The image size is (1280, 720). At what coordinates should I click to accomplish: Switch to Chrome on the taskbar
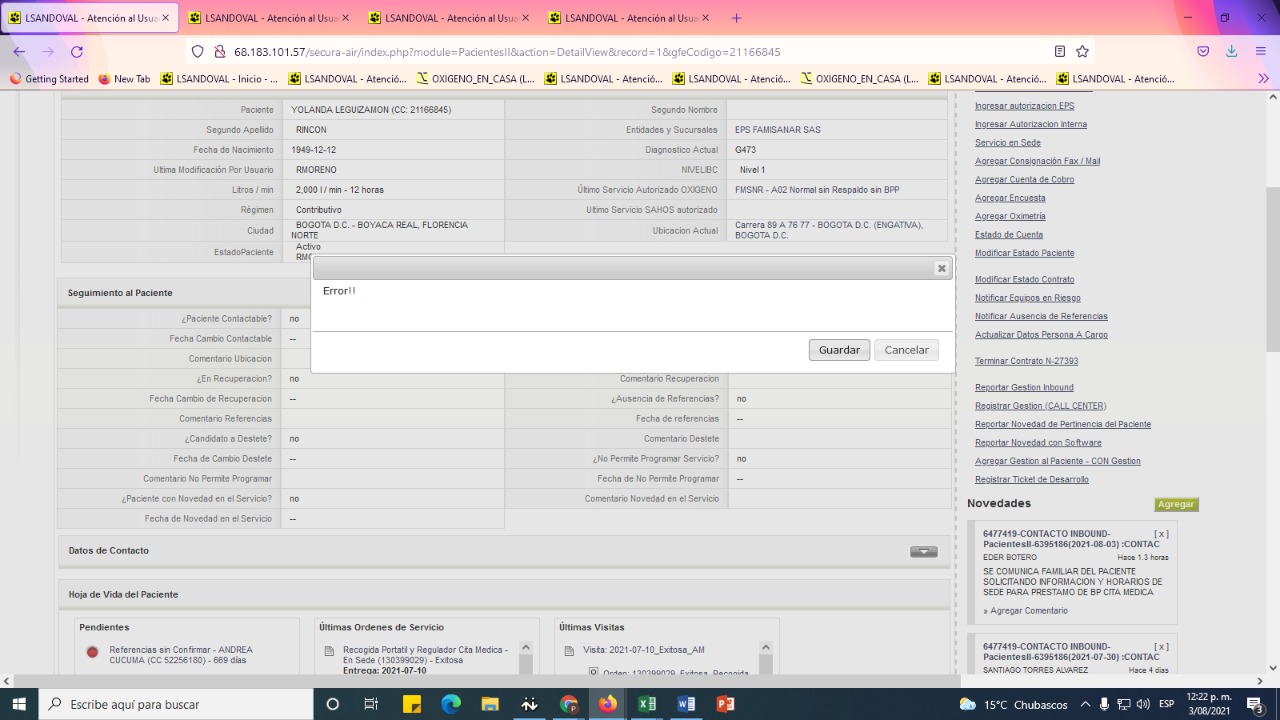tap(568, 704)
